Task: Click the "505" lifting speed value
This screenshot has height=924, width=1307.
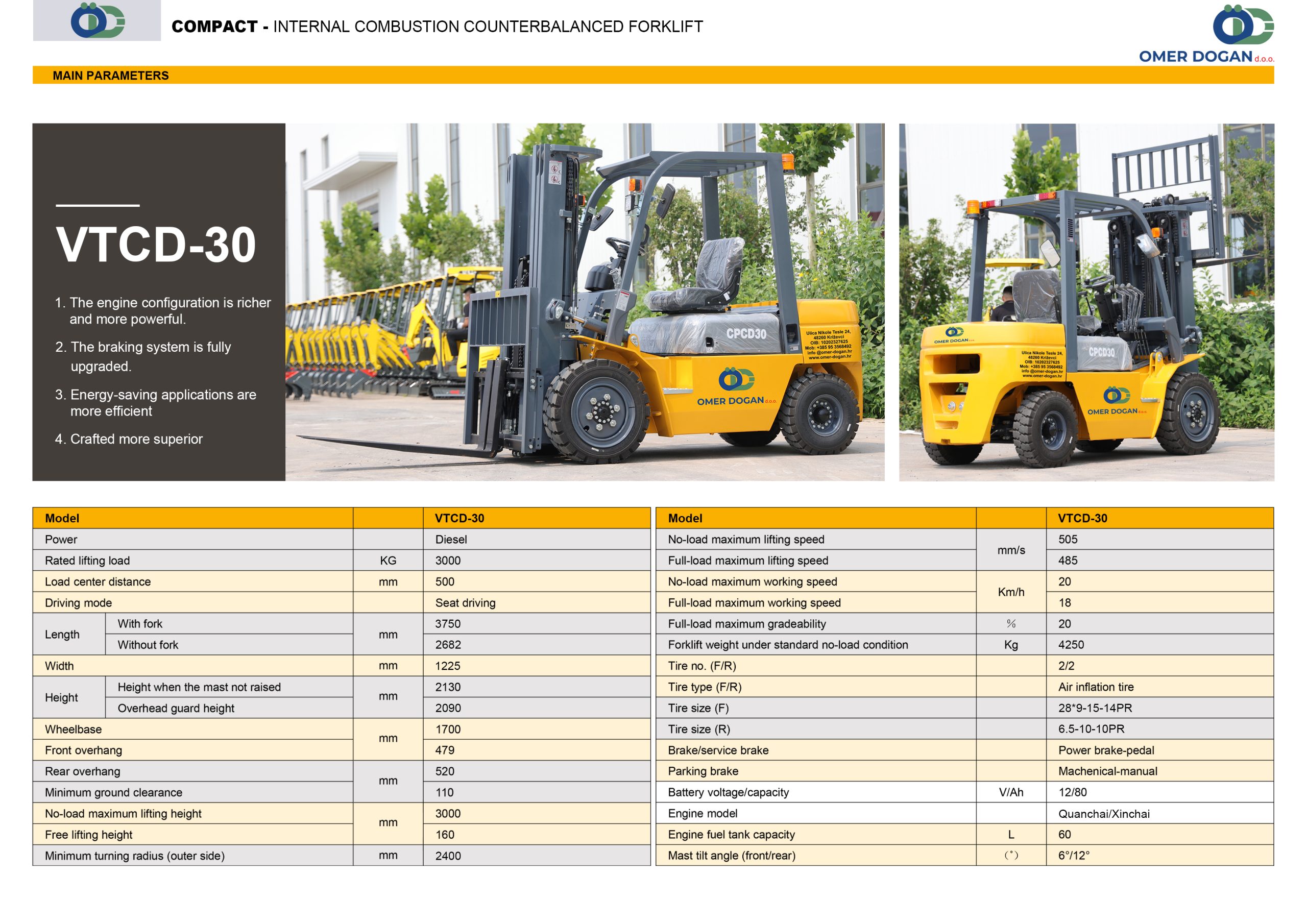Action: point(1068,539)
